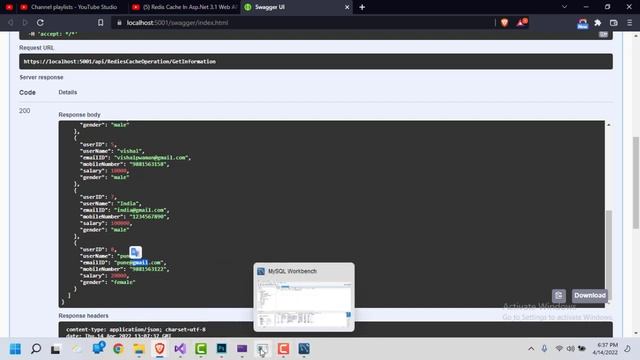Open the volume tray icon

point(571,349)
